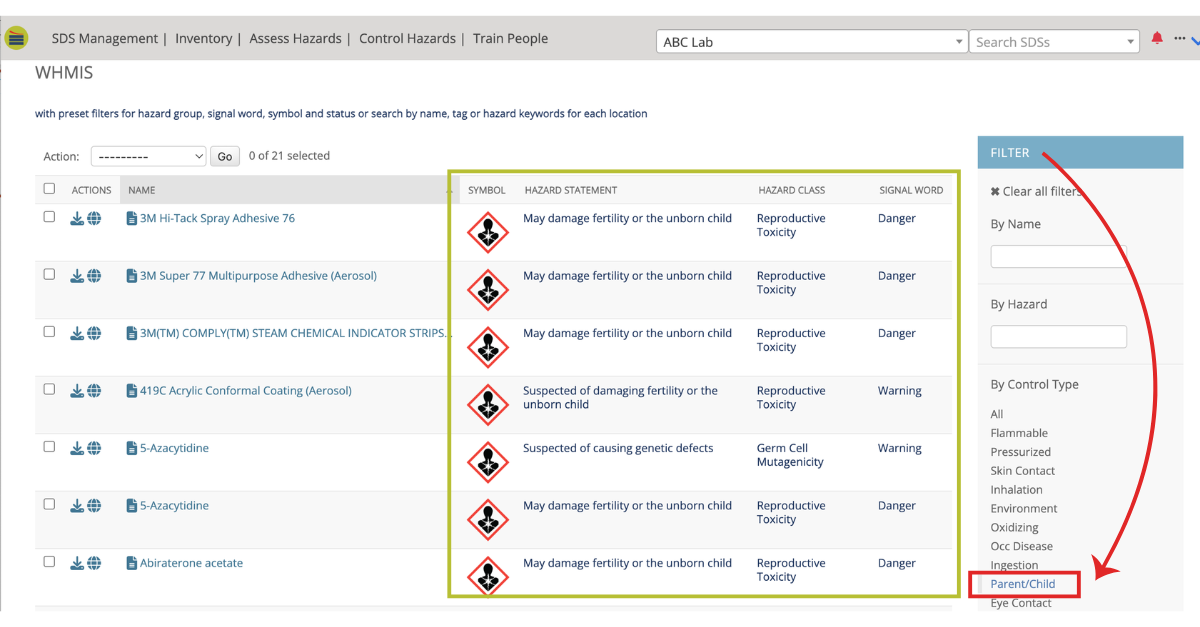Viewport: 1200px width, 627px height.
Task: Open globe icon for 3M COMPLY Steam Indicator Strips
Action: coord(94,333)
